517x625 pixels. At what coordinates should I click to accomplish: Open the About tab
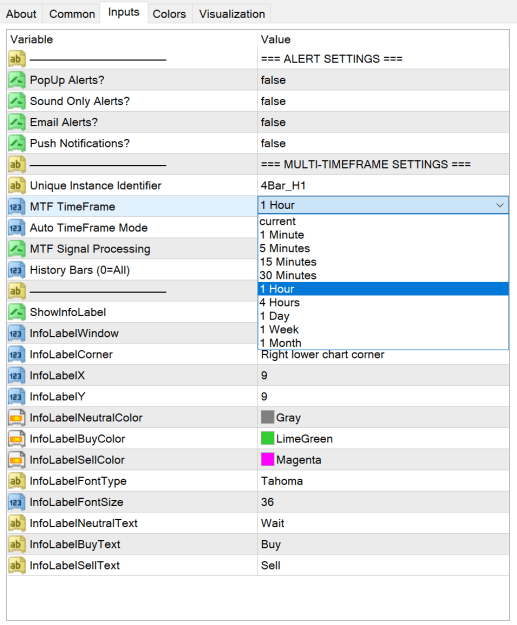(21, 14)
